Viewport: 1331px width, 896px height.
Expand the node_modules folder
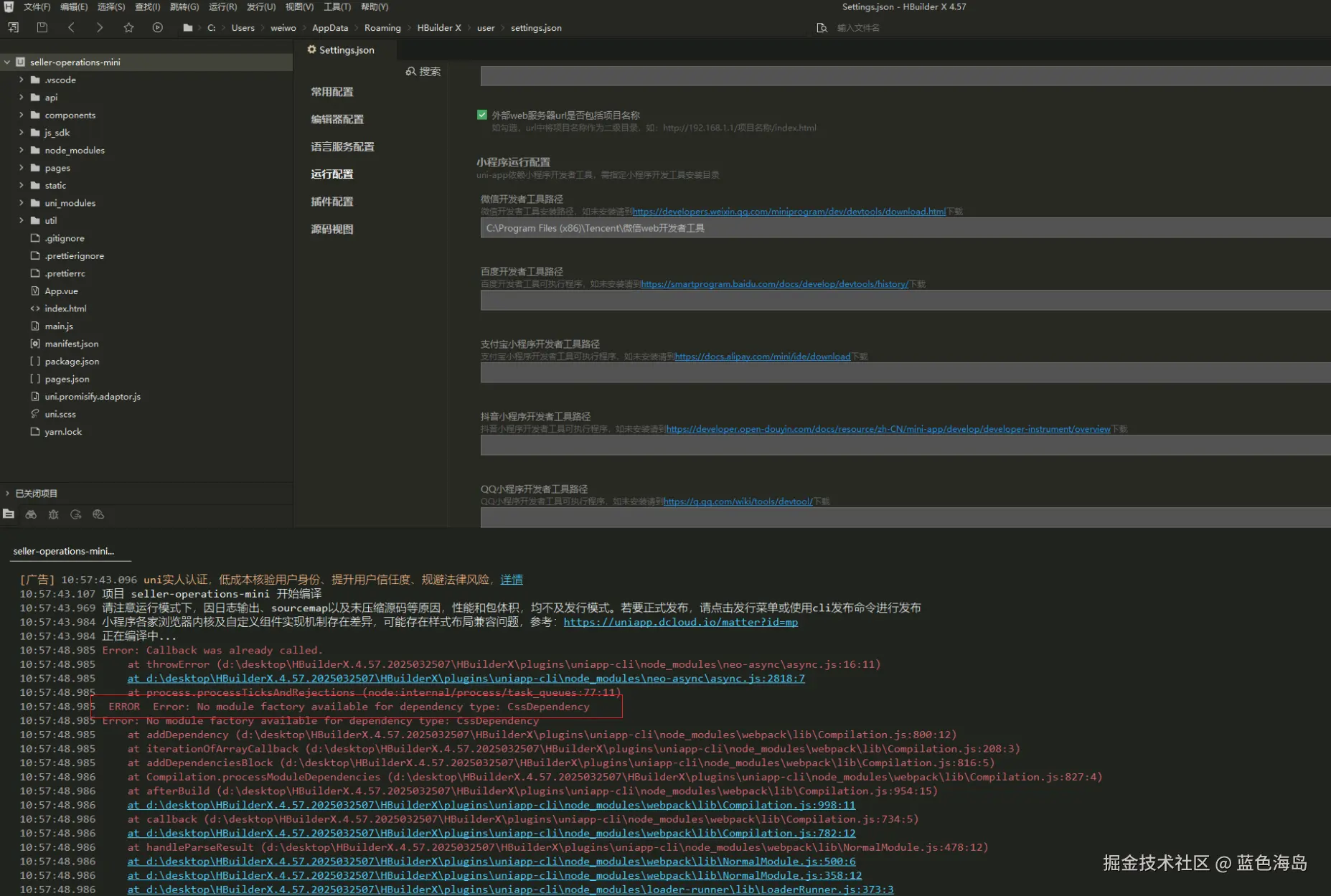coord(21,150)
